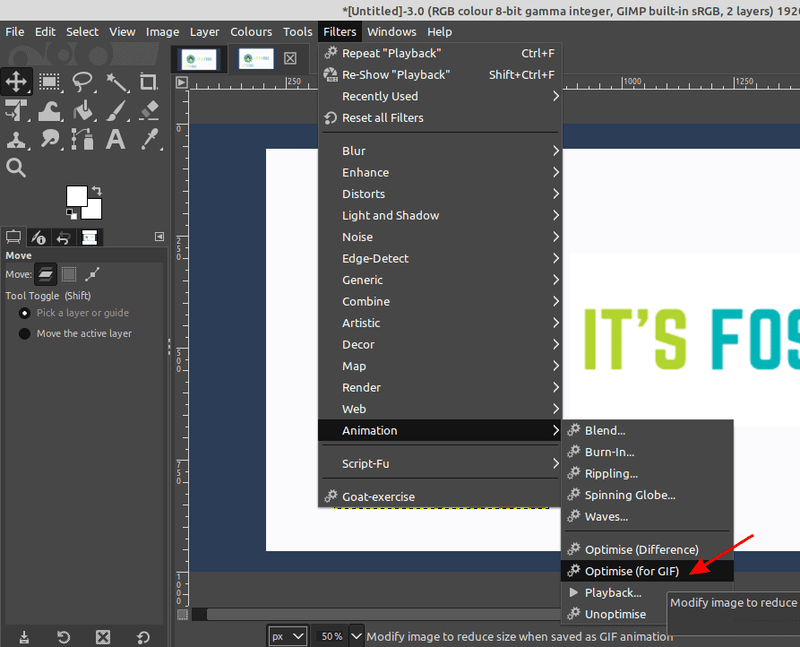The width and height of the screenshot is (800, 647).
Task: Activate the Colour Picker eyedropper tool
Action: pyautogui.click(x=148, y=140)
